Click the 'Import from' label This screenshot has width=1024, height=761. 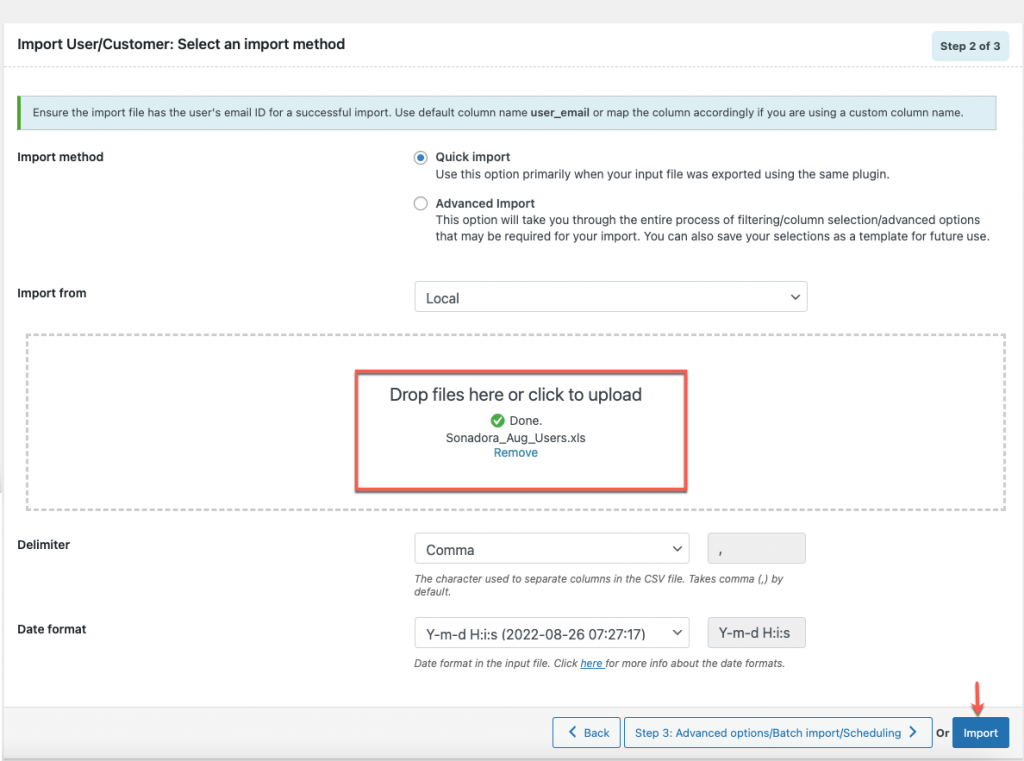(52, 293)
